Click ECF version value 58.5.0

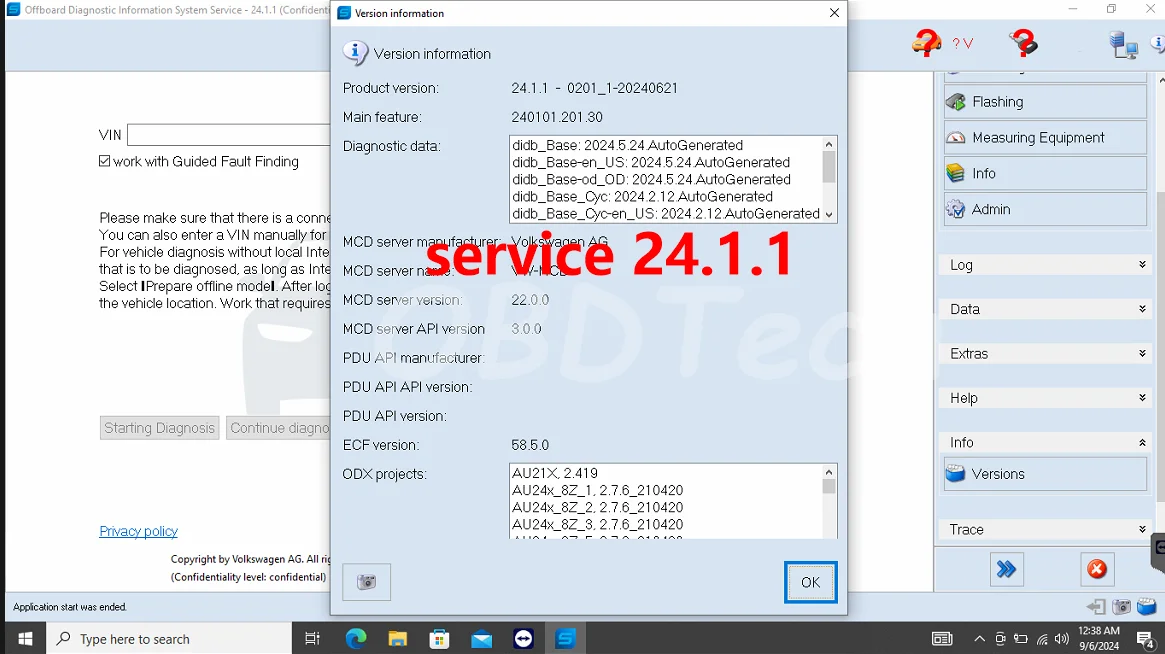(x=530, y=445)
